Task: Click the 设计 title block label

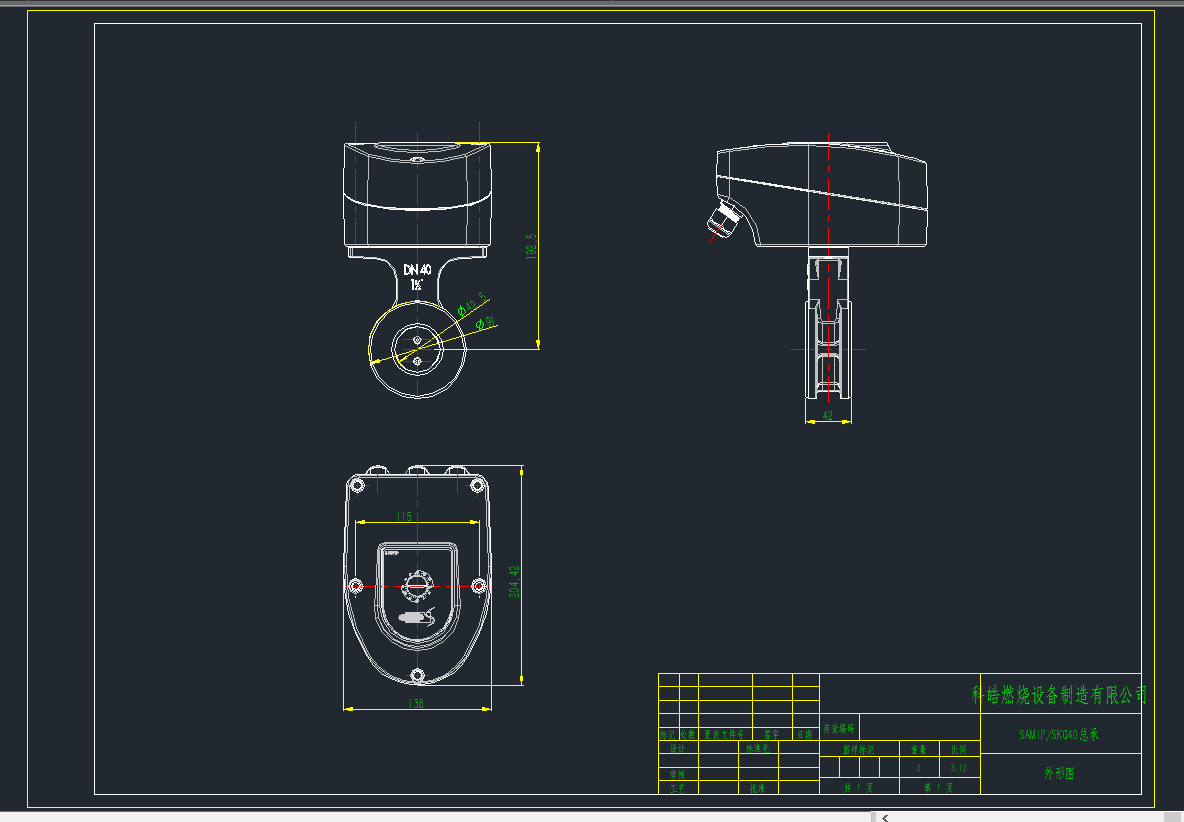Action: (677, 749)
